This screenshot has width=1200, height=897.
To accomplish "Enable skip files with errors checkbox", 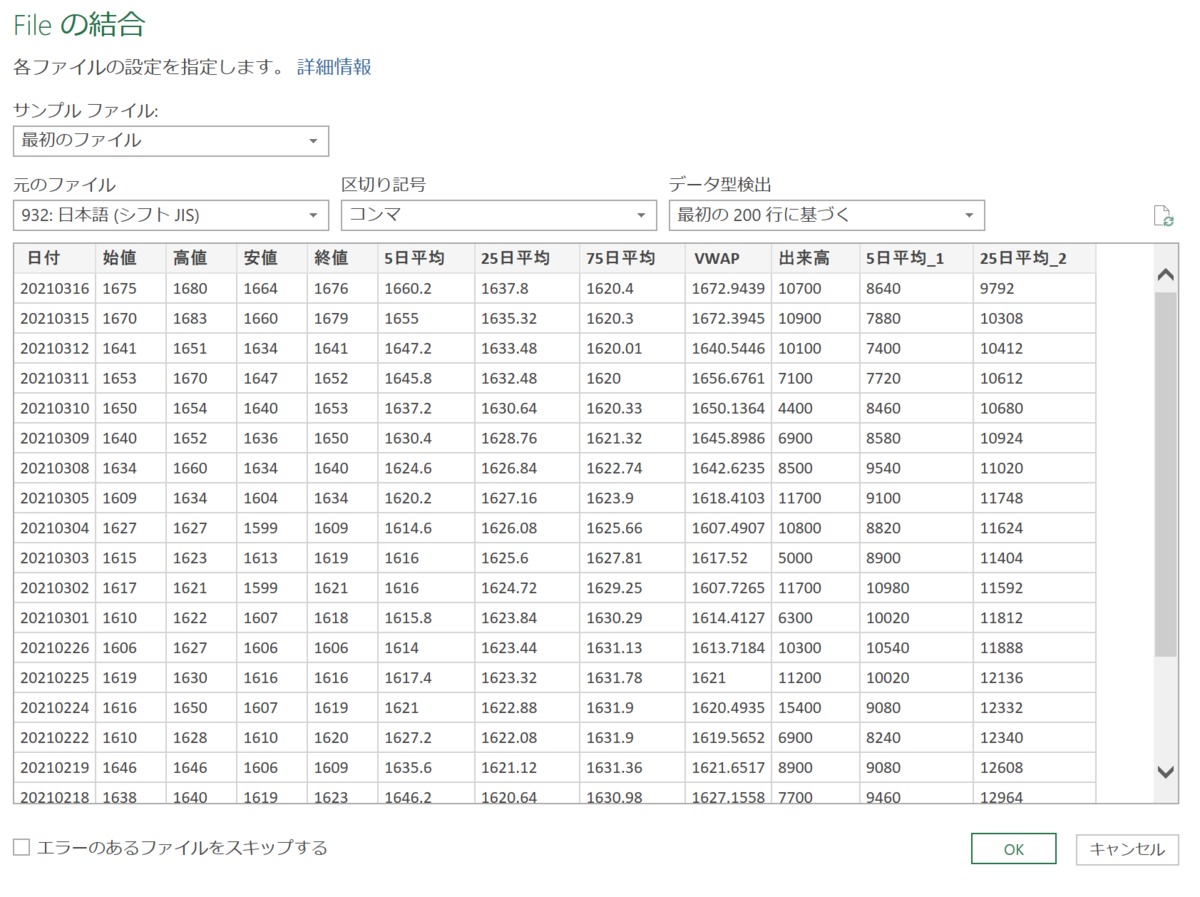I will coord(21,848).
